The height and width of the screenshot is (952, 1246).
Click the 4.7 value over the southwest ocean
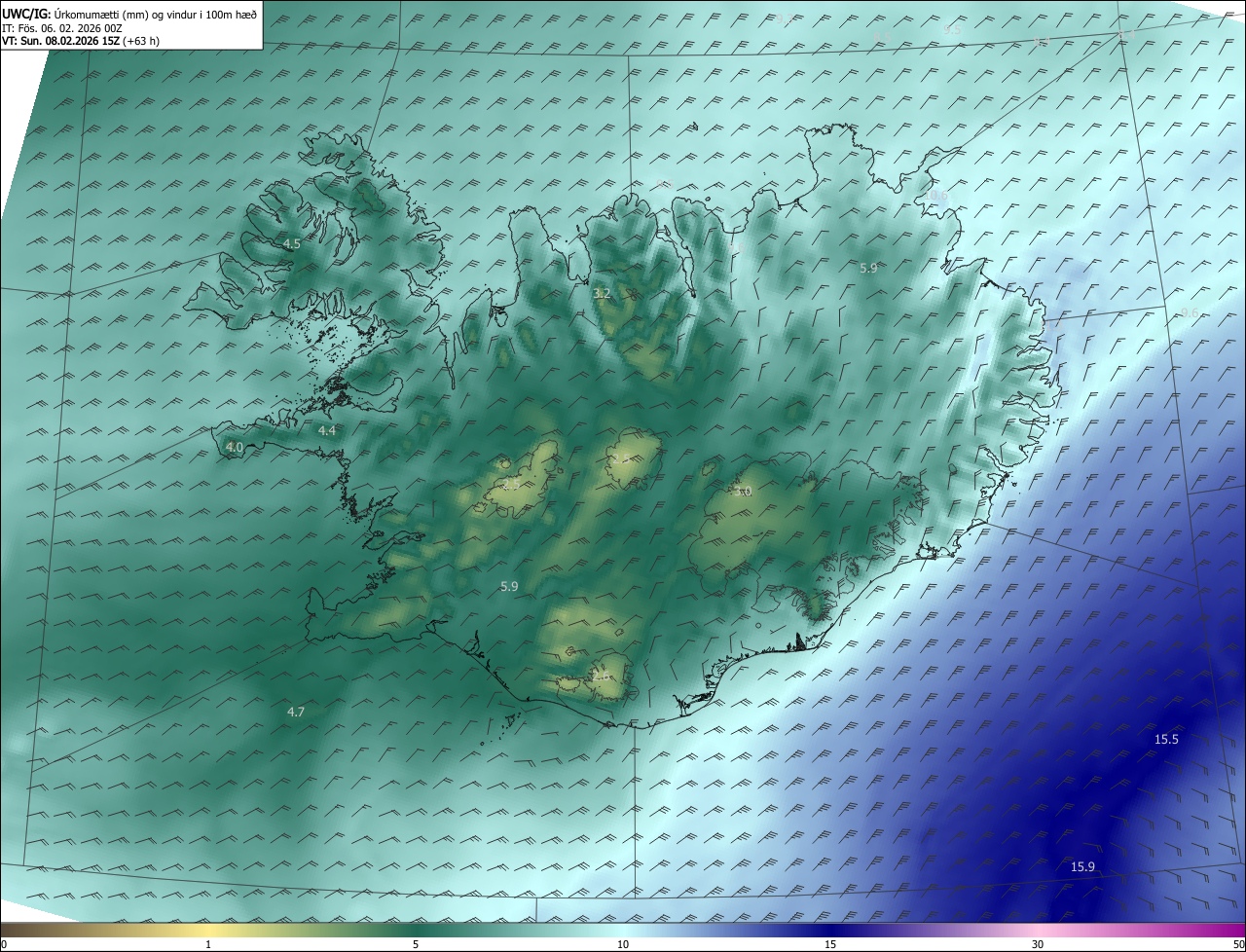296,713
